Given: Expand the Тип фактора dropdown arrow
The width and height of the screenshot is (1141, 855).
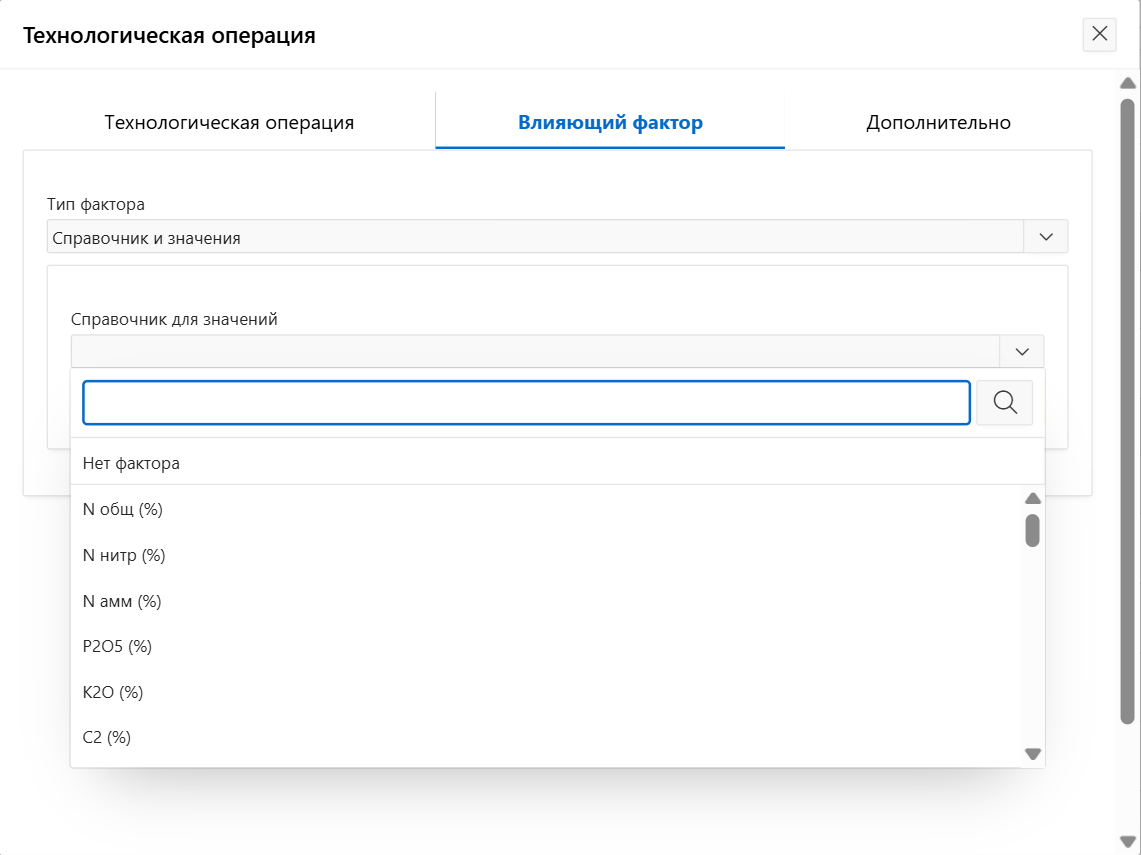Looking at the screenshot, I should tap(1046, 237).
